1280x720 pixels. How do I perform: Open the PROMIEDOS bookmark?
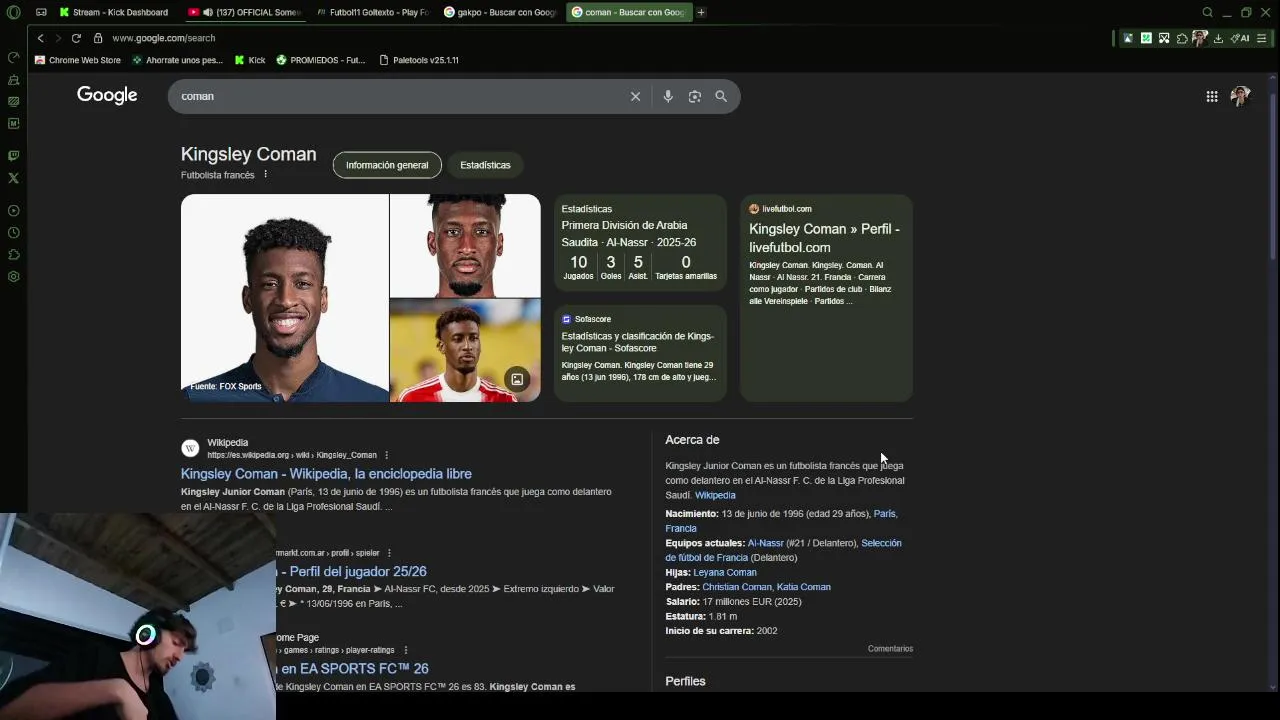point(321,60)
